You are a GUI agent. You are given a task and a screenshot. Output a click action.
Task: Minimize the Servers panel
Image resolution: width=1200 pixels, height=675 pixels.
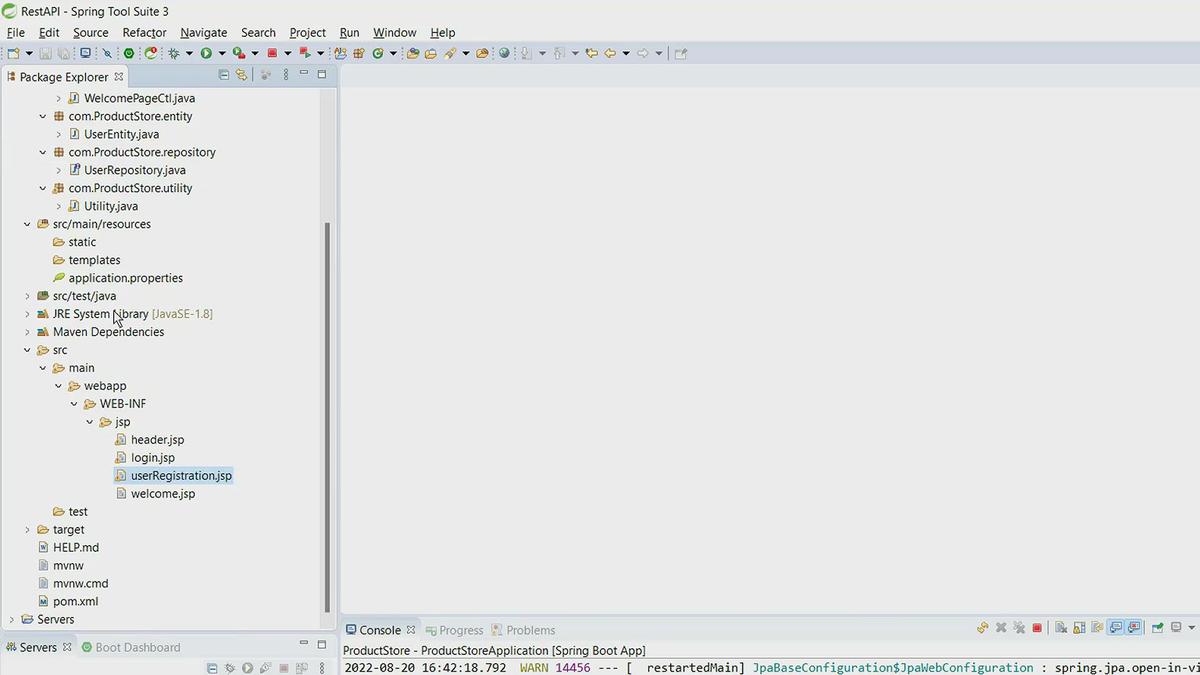click(304, 644)
